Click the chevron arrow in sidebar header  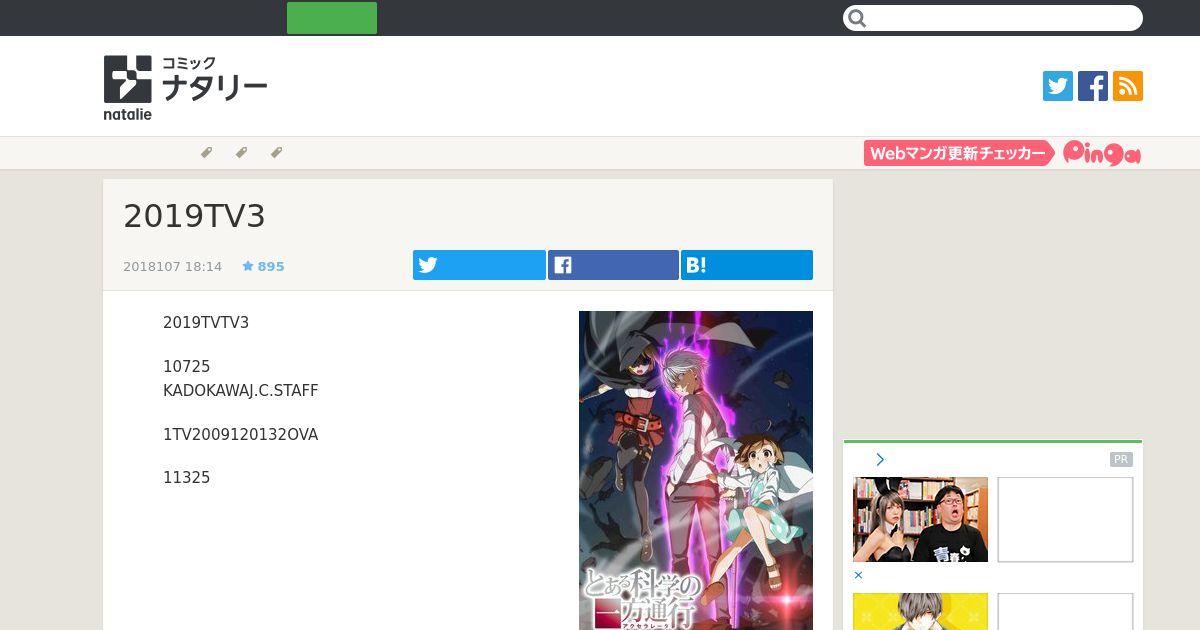coord(880,460)
